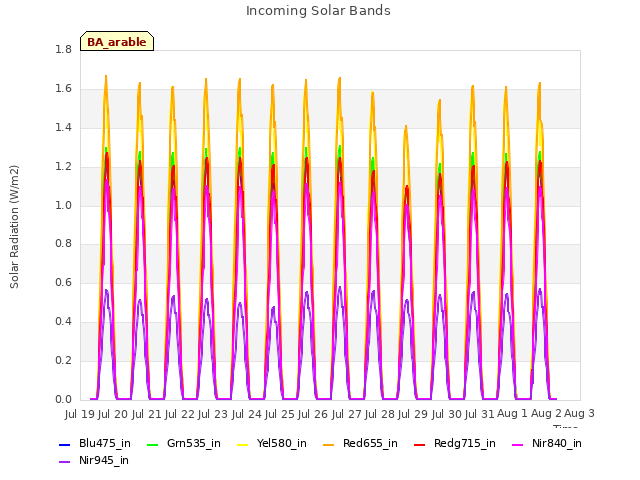Click the 0.8 y-axis tick label

pos(63,244)
